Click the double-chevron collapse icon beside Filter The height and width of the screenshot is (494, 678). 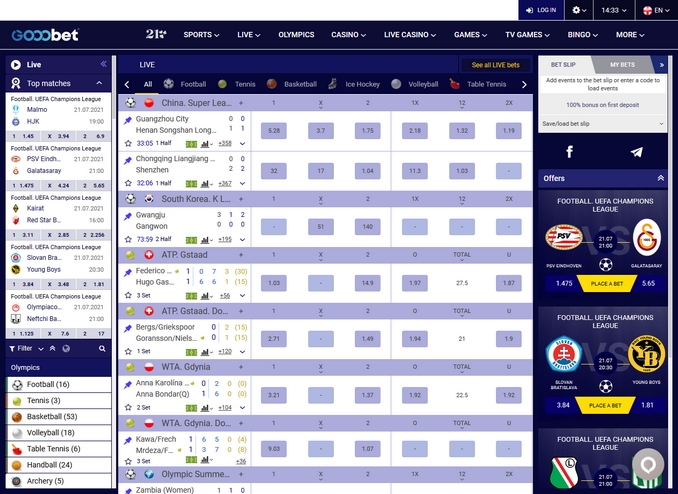click(52, 348)
